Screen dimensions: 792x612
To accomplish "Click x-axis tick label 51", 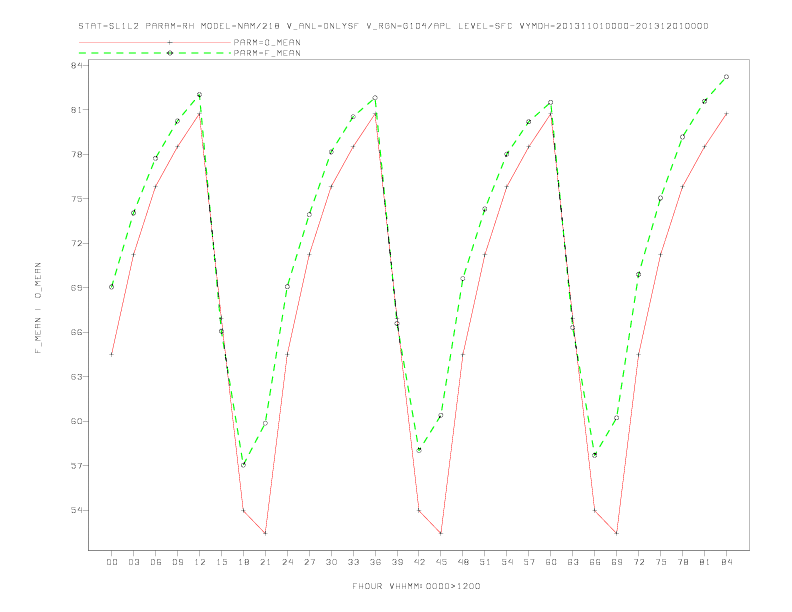I will 485,562.
